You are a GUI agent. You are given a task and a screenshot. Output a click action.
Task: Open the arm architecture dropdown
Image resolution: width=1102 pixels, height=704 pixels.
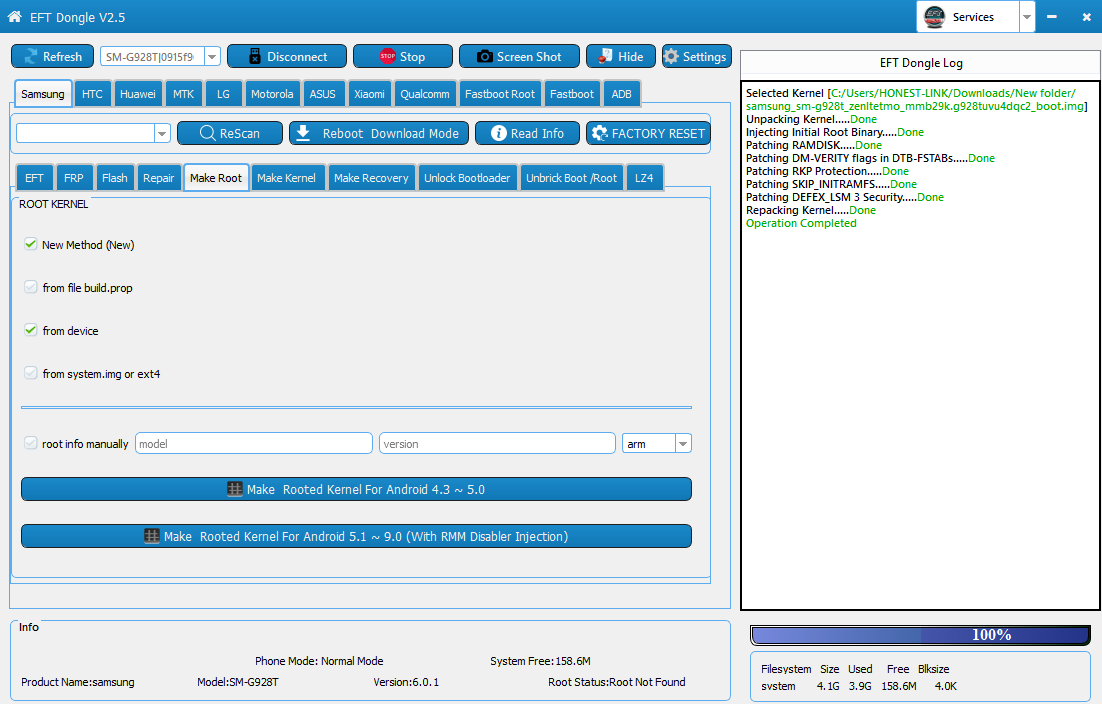tap(683, 443)
